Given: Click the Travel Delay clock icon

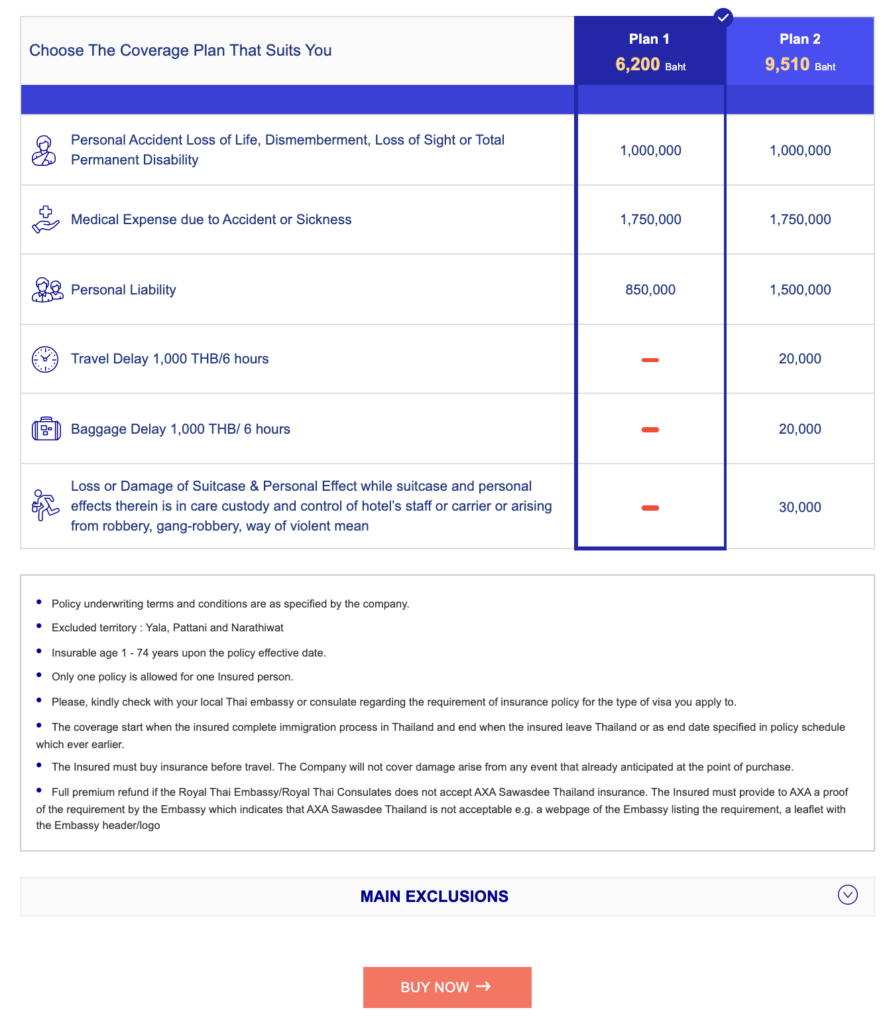Looking at the screenshot, I should point(45,359).
